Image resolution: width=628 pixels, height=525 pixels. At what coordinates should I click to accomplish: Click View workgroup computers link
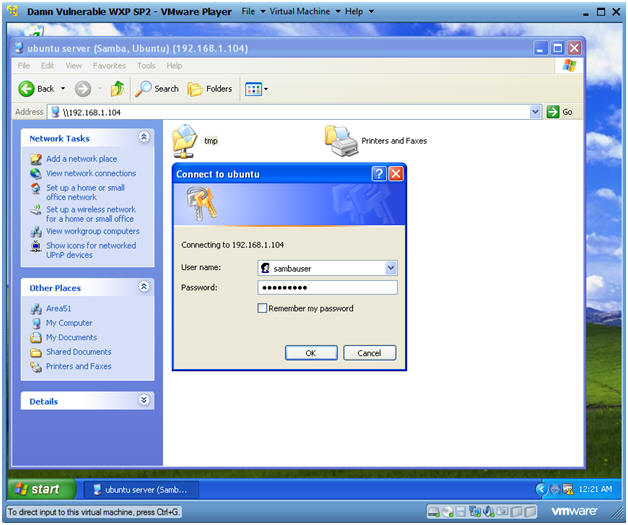(93, 231)
